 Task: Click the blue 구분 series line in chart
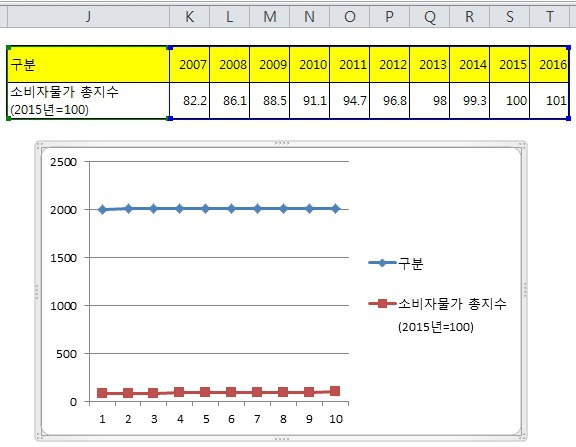point(219,209)
